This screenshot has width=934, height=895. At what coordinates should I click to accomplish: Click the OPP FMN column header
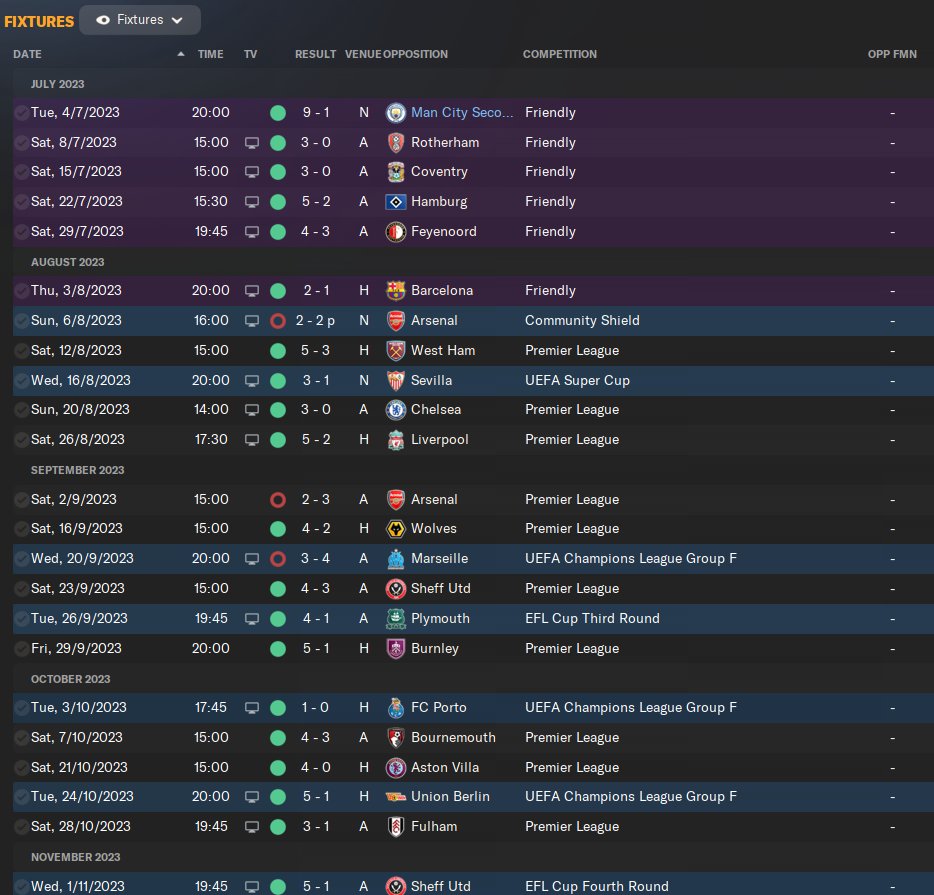(x=892, y=54)
